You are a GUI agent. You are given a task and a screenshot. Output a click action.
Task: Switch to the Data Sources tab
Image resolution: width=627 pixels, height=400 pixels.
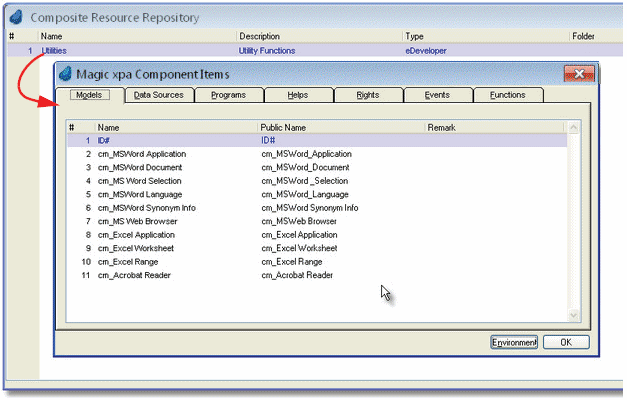158,95
